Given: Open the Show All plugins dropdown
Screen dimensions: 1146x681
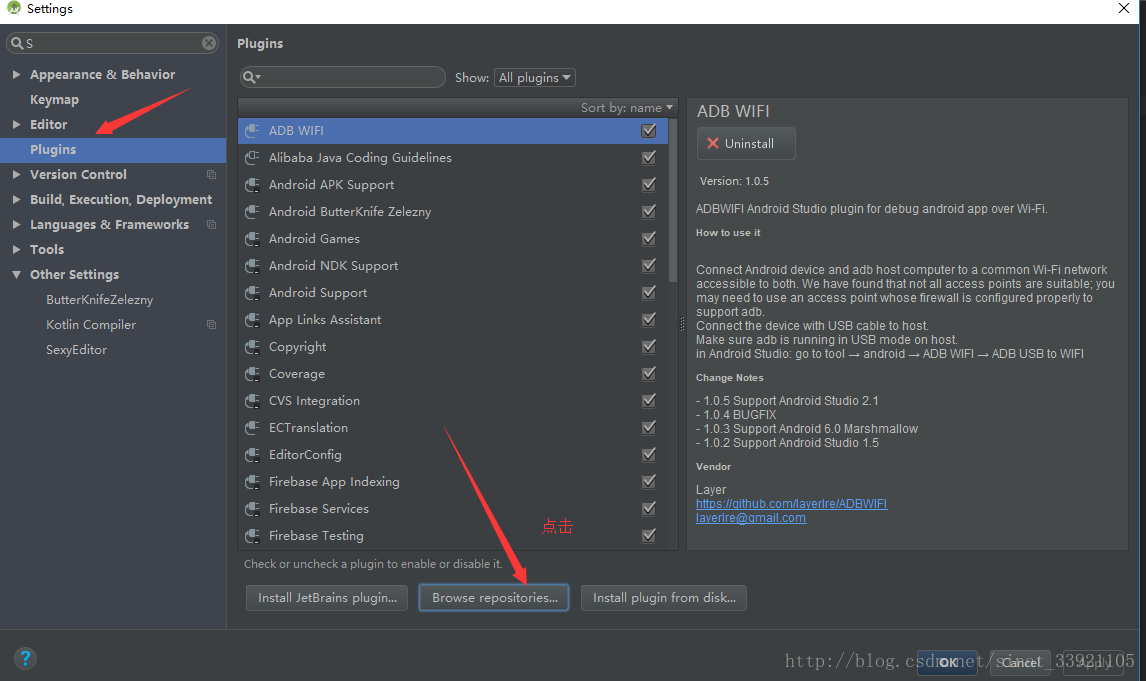Looking at the screenshot, I should pos(534,77).
